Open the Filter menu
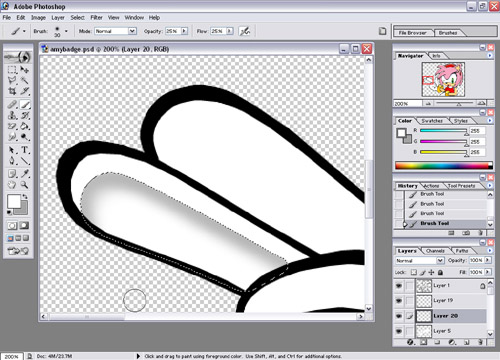500x360 pixels. tap(96, 17)
